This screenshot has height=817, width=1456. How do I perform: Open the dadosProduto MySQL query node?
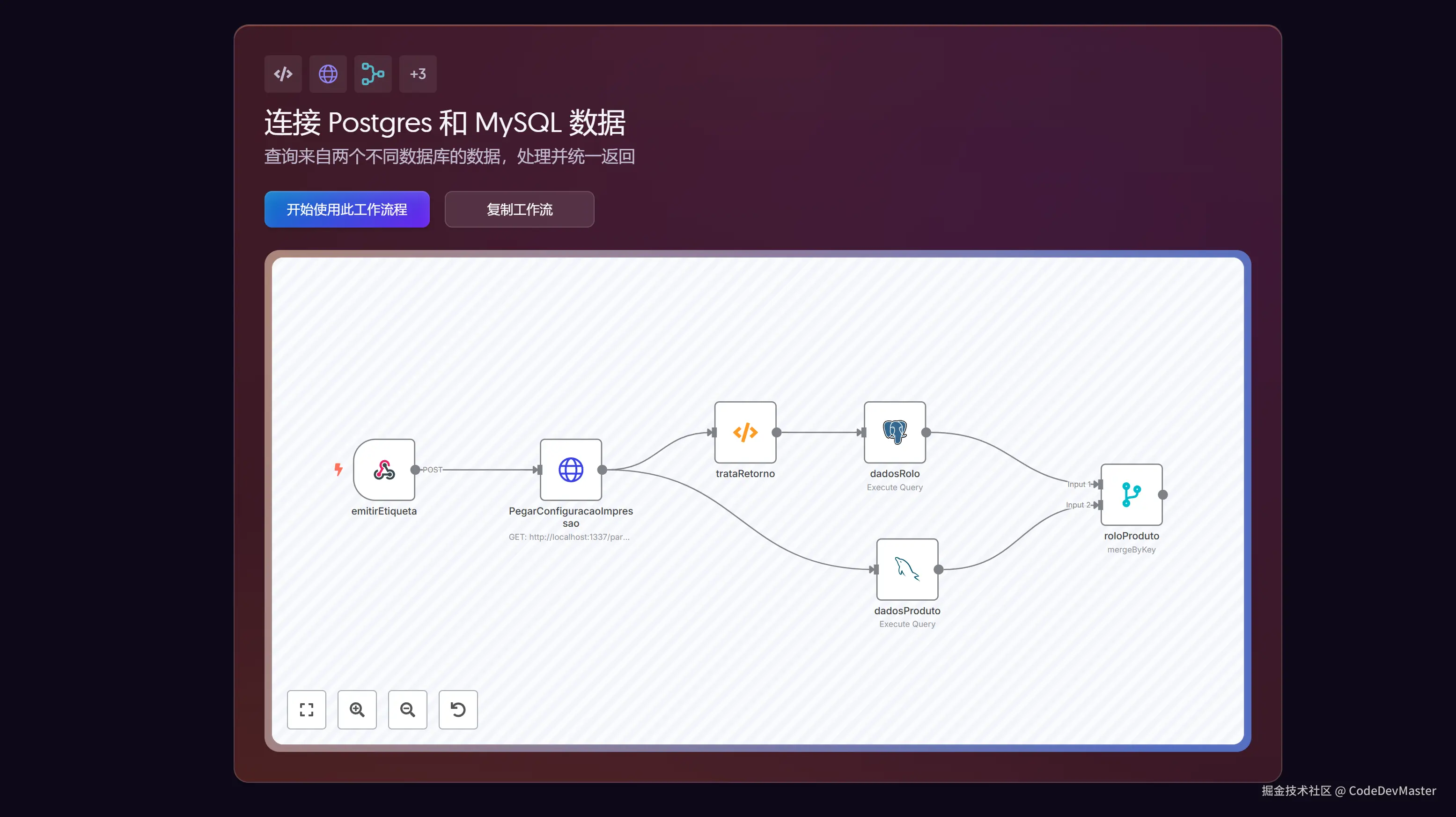coord(907,570)
